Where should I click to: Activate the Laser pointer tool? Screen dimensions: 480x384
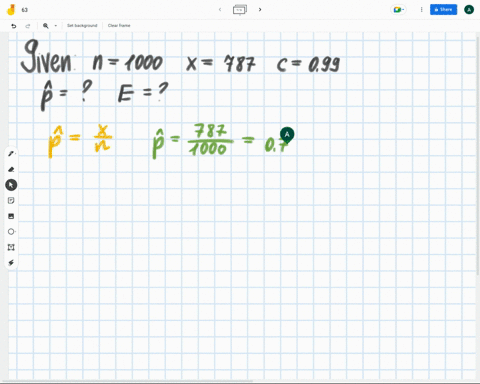click(x=11, y=263)
